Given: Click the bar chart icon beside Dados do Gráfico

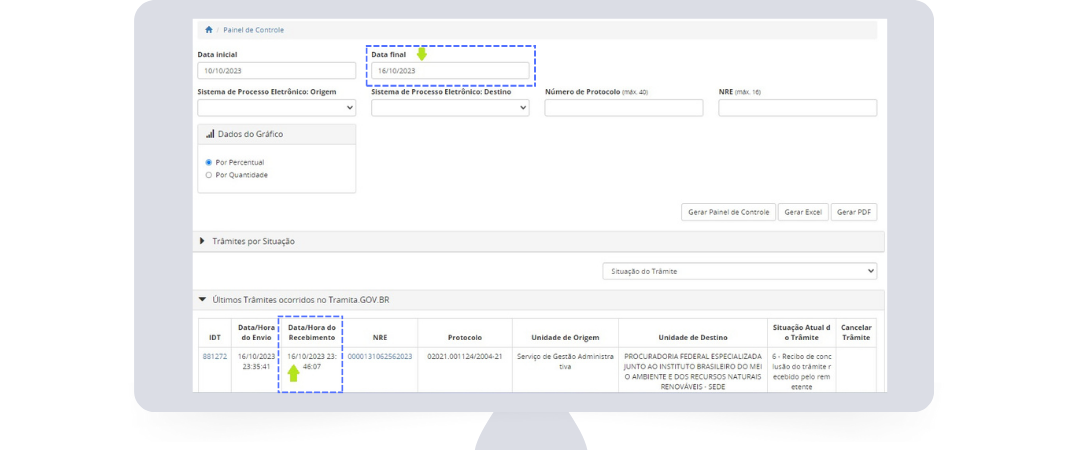Looking at the screenshot, I should pos(210,134).
